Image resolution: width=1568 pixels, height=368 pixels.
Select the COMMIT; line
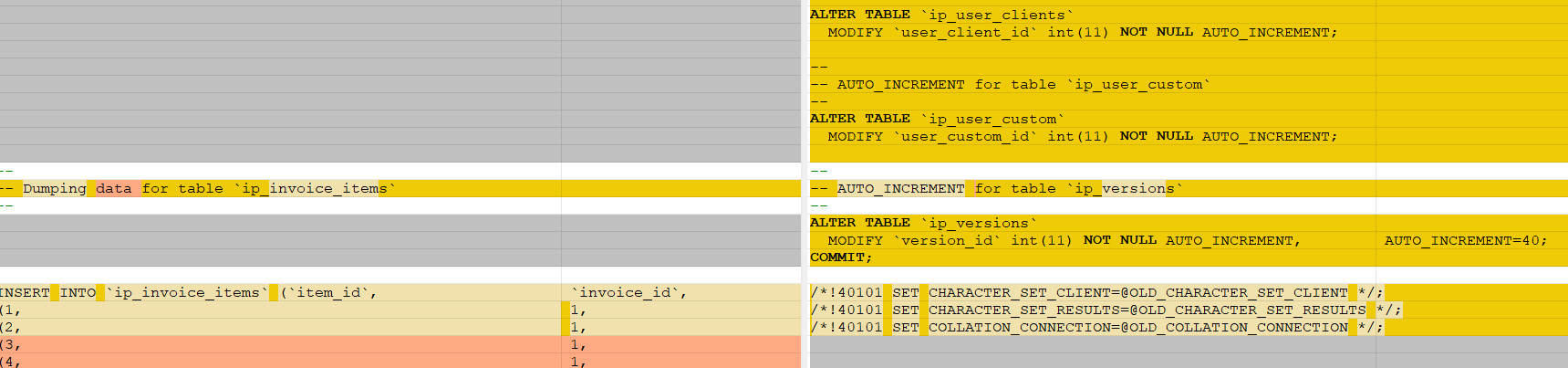[x=841, y=258]
